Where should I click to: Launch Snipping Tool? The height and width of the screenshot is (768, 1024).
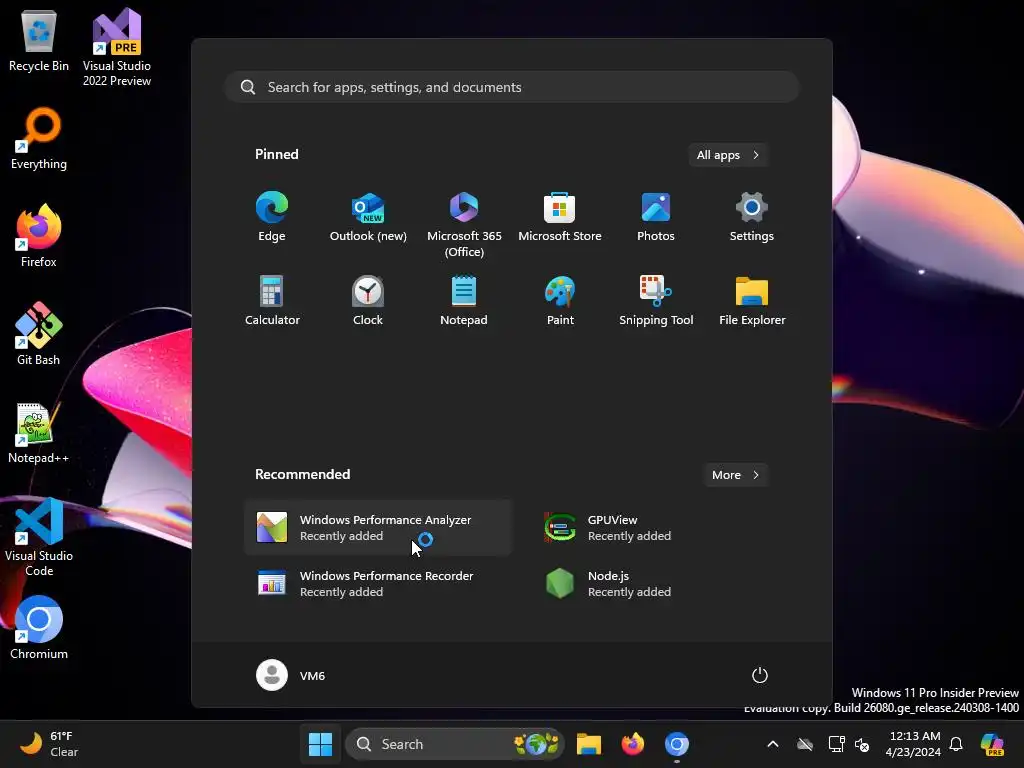click(656, 301)
